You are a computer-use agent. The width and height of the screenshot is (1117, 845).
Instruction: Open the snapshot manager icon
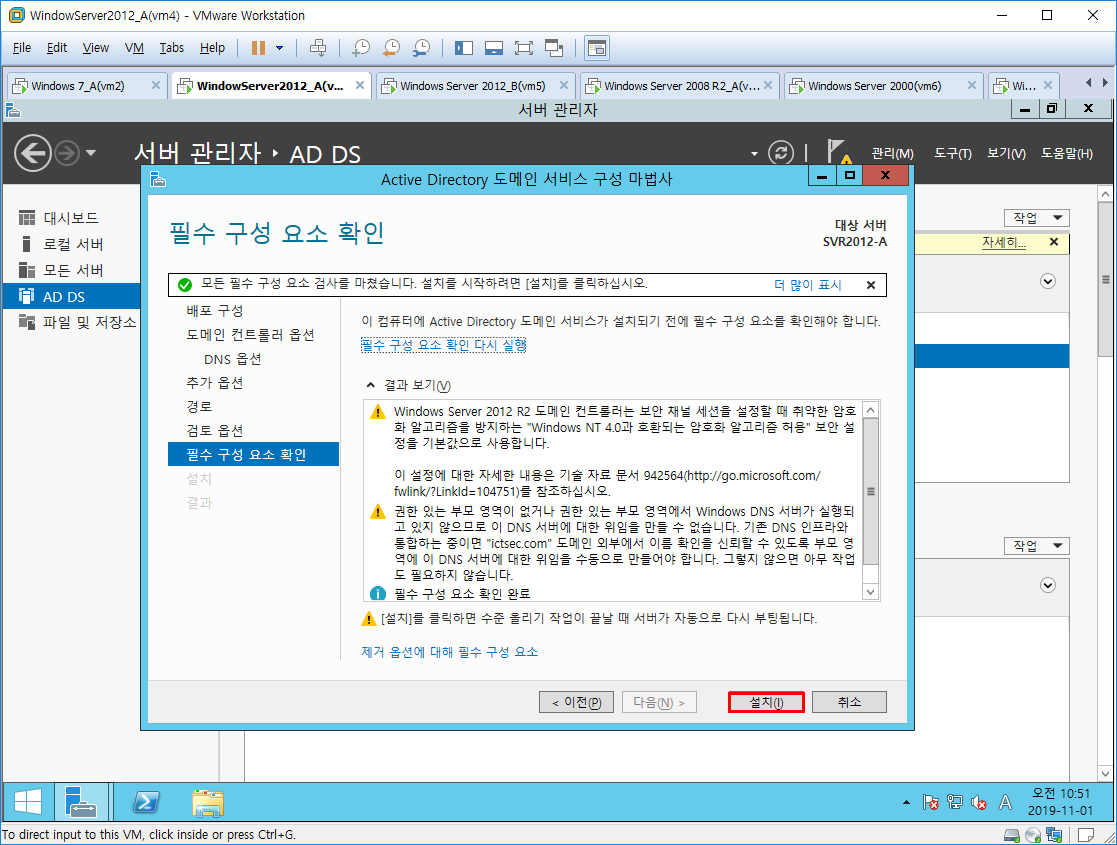421,48
